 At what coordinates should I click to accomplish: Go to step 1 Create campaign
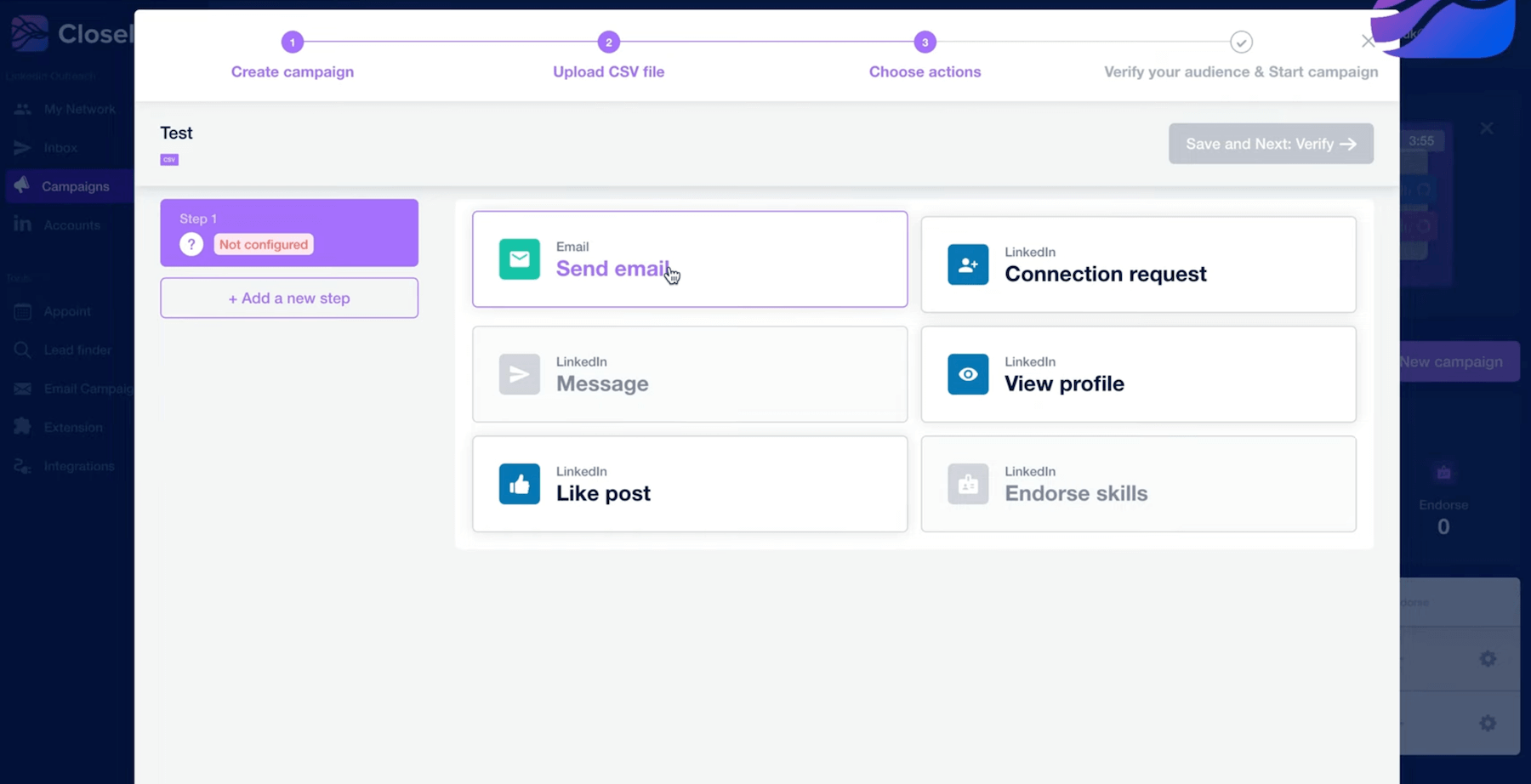point(293,43)
